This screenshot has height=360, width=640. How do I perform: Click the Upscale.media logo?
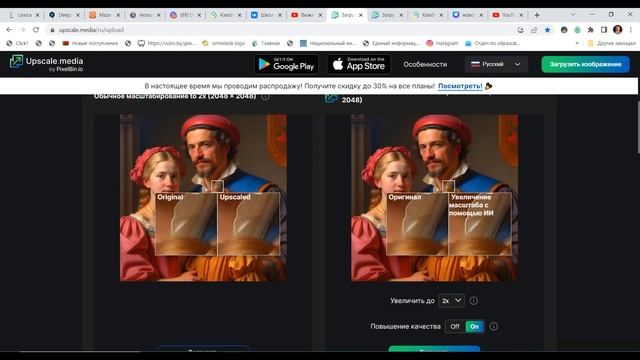coord(46,64)
